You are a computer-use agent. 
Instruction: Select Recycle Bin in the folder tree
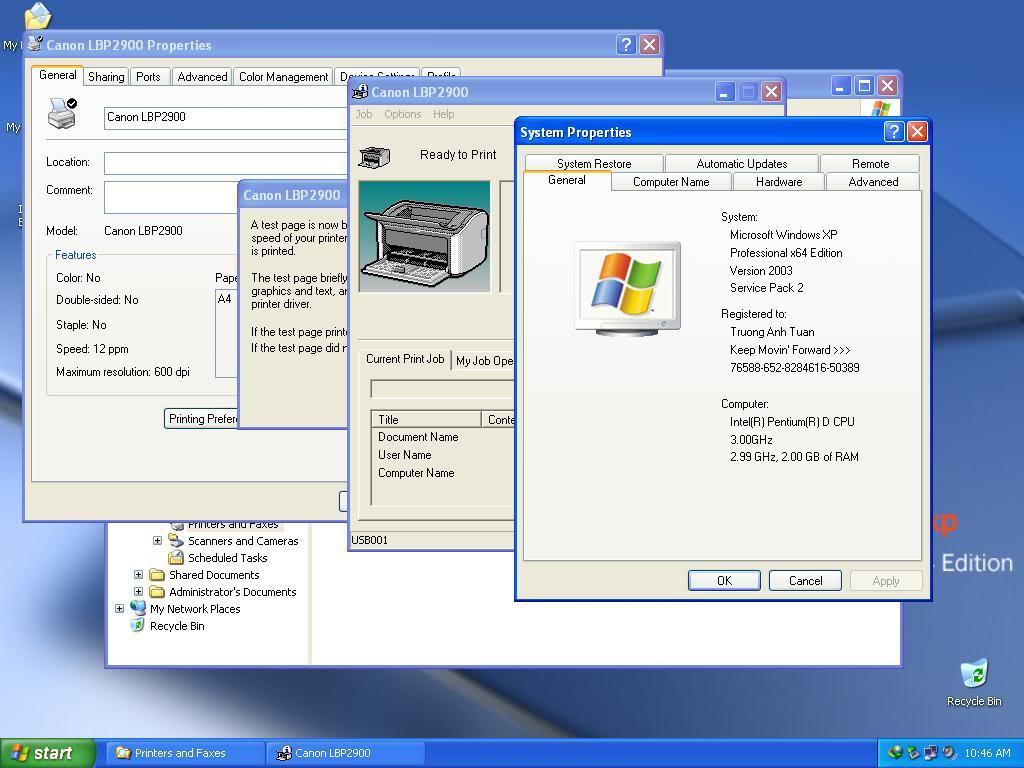(x=177, y=626)
